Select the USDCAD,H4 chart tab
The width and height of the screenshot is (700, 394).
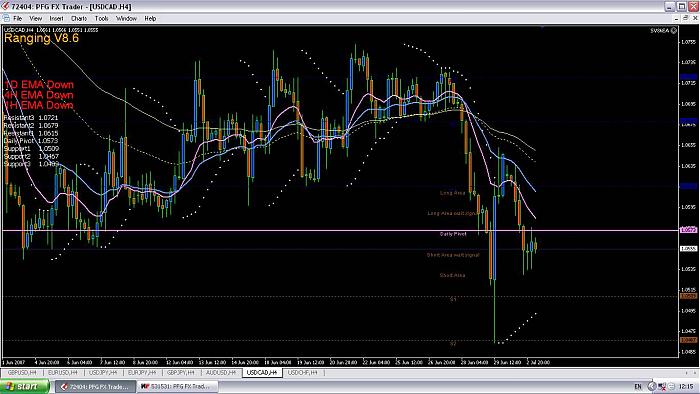(x=262, y=372)
